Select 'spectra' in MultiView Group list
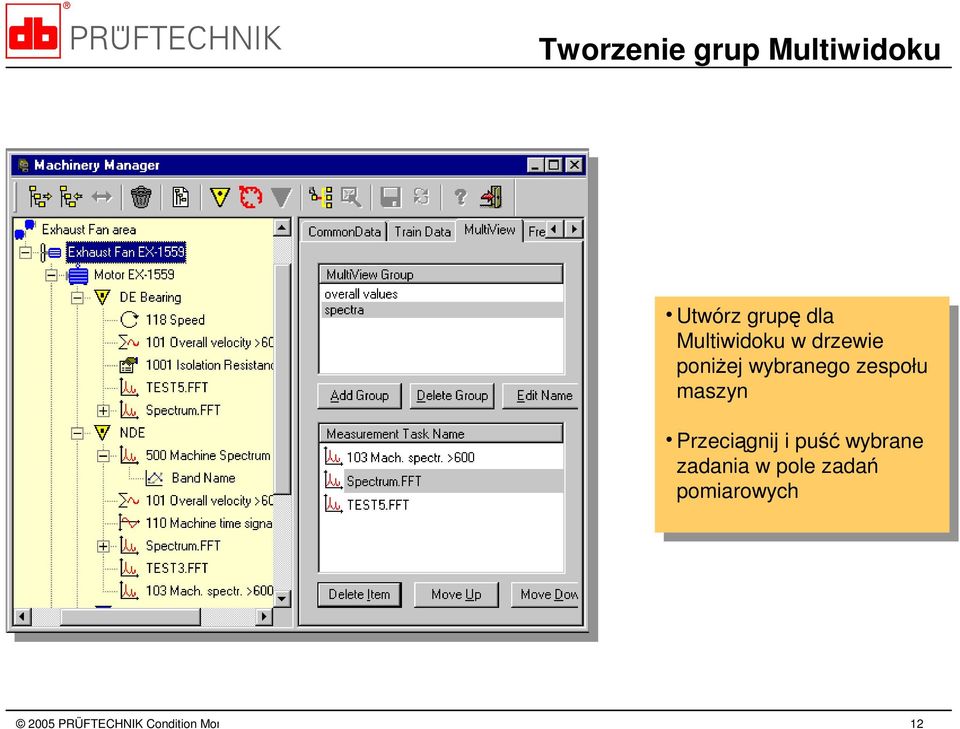The image size is (960, 729). coord(441,310)
